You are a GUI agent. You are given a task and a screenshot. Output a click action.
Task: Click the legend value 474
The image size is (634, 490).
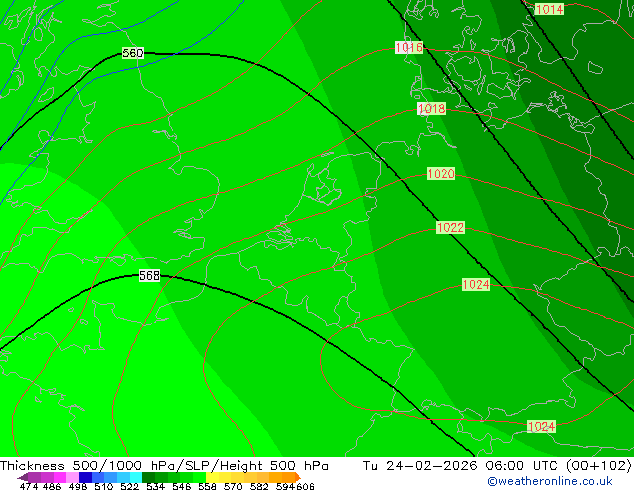(x=29, y=486)
